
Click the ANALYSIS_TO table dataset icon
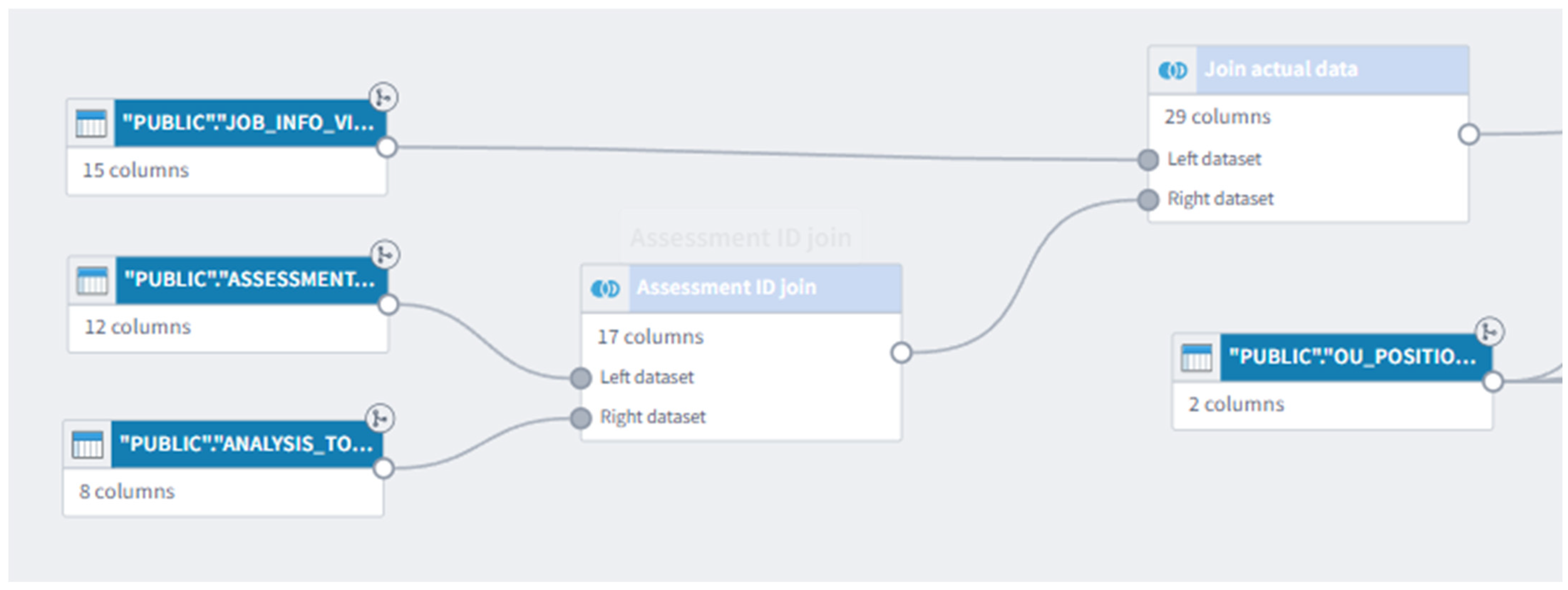click(x=88, y=445)
